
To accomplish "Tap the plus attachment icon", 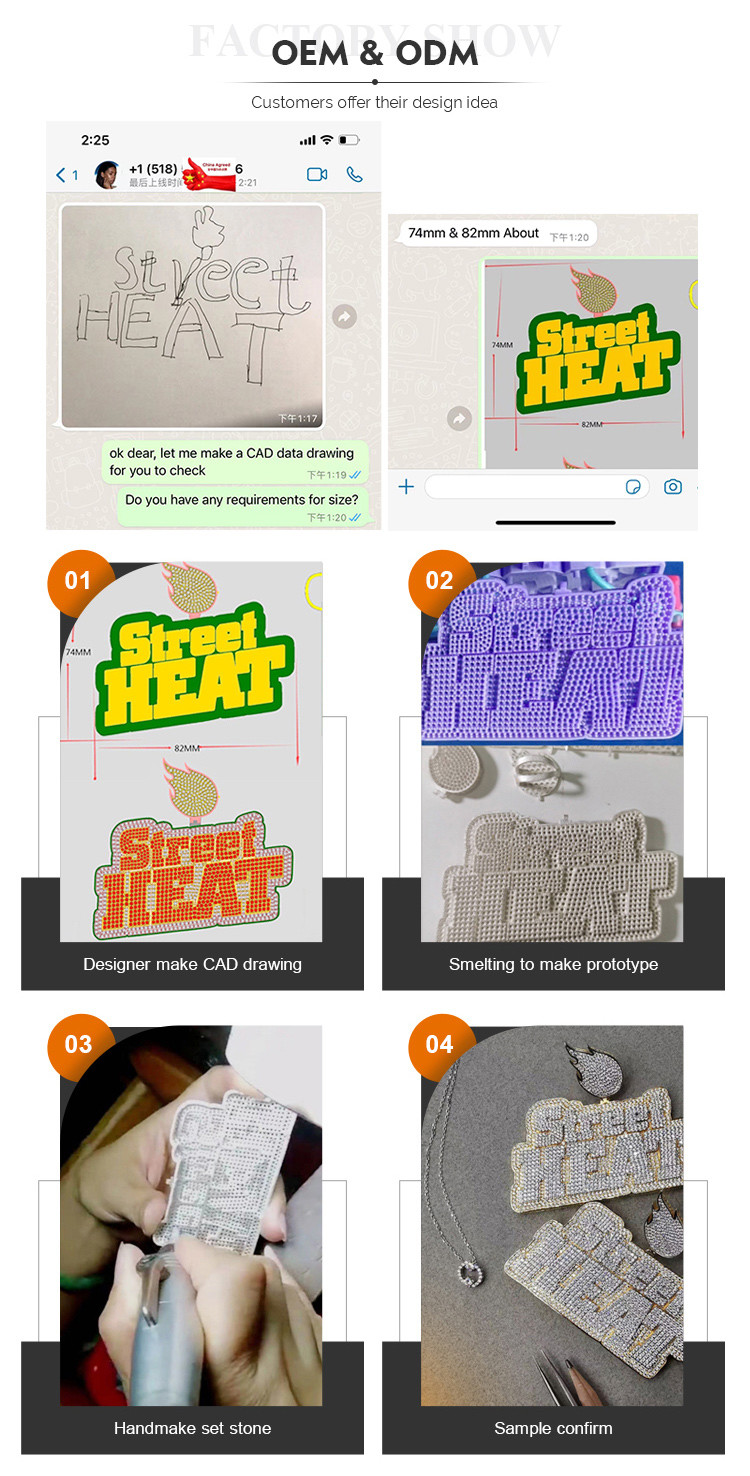I will (406, 487).
